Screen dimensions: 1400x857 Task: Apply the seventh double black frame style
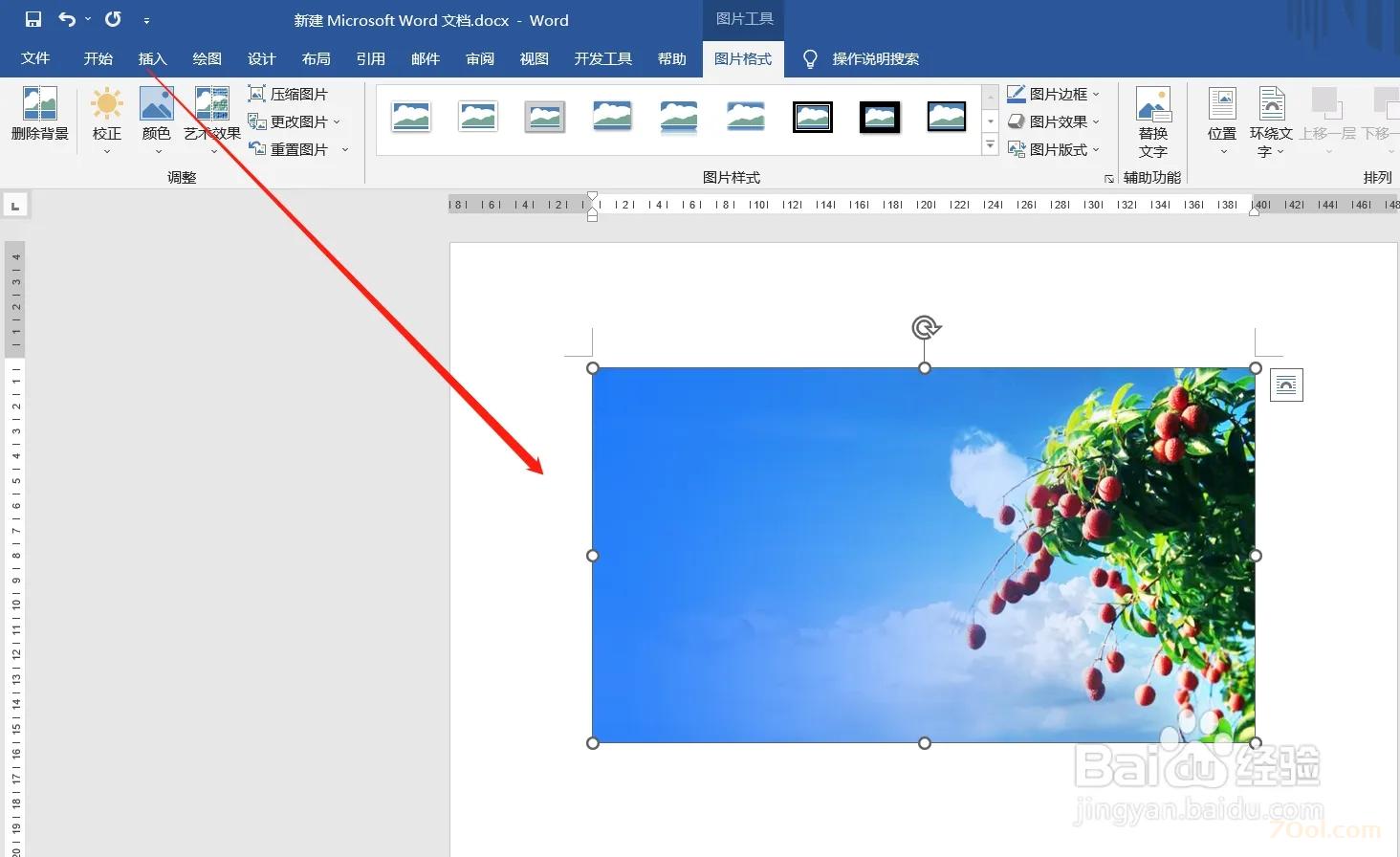(813, 117)
